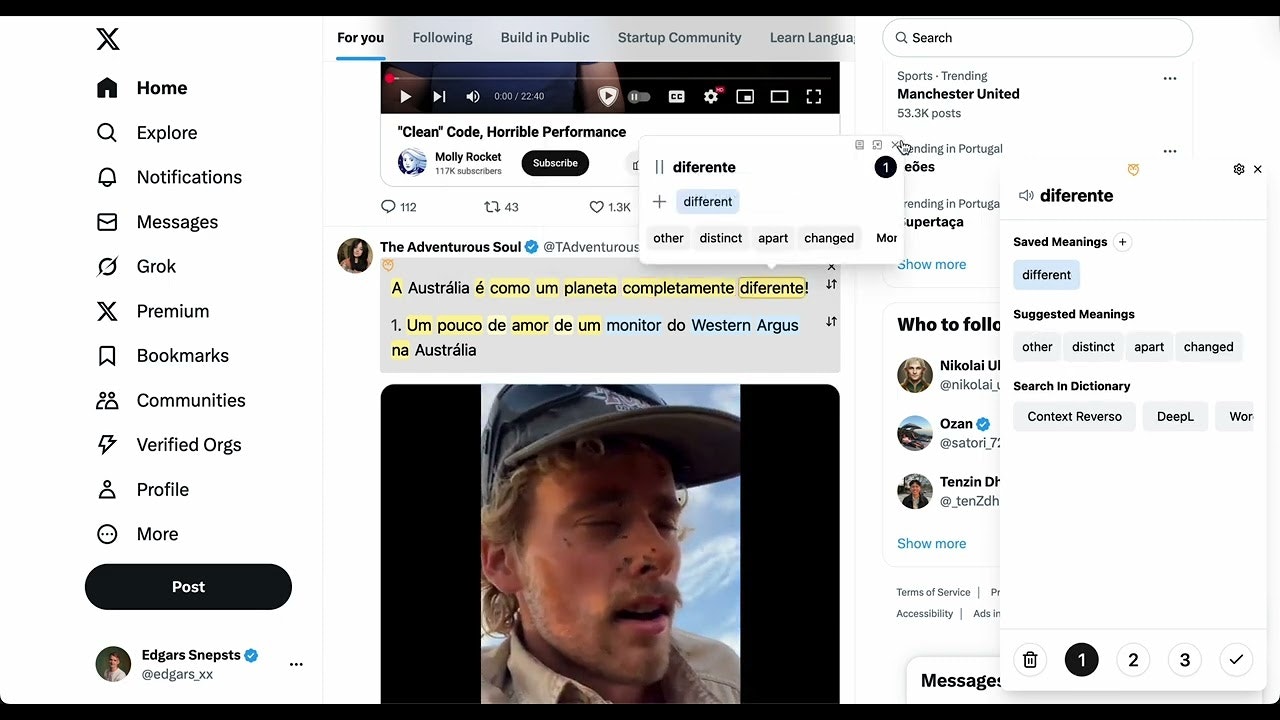Image resolution: width=1280 pixels, height=720 pixels.
Task: Open the Accessibility footer link
Action: (924, 614)
